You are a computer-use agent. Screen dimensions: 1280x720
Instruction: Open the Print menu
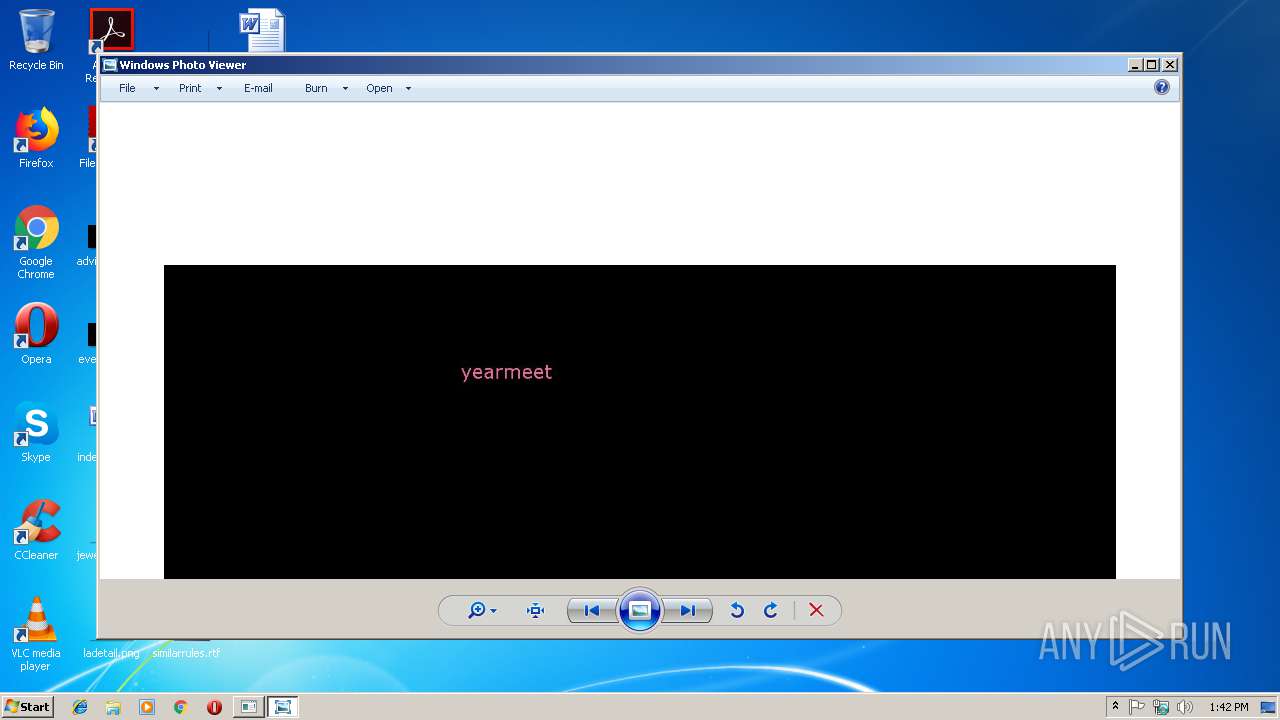coord(190,88)
